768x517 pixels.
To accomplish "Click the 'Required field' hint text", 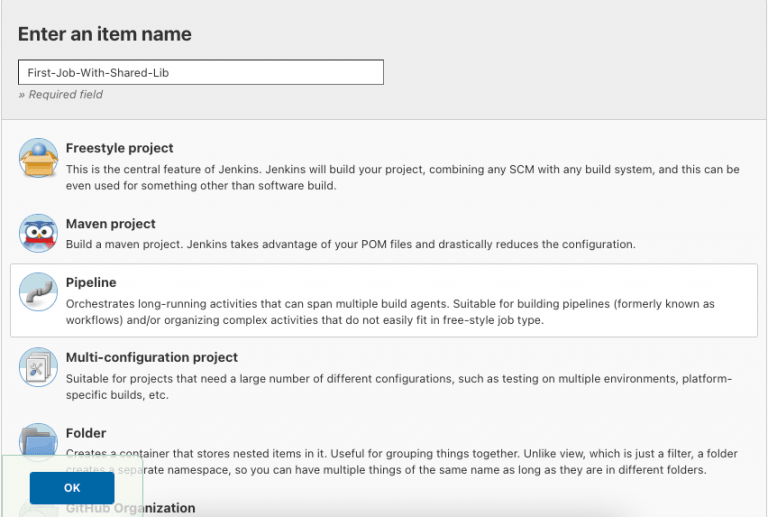I will tap(60, 95).
